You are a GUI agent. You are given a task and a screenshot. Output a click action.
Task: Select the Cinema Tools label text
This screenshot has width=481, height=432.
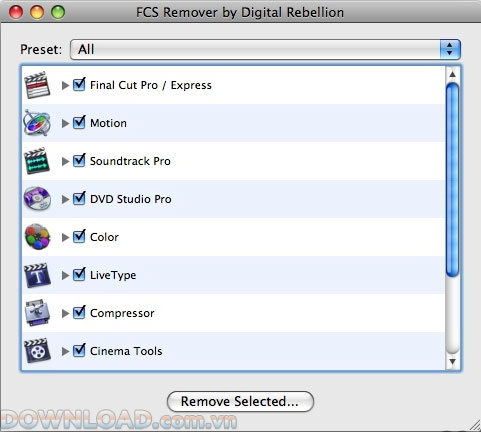pos(126,351)
